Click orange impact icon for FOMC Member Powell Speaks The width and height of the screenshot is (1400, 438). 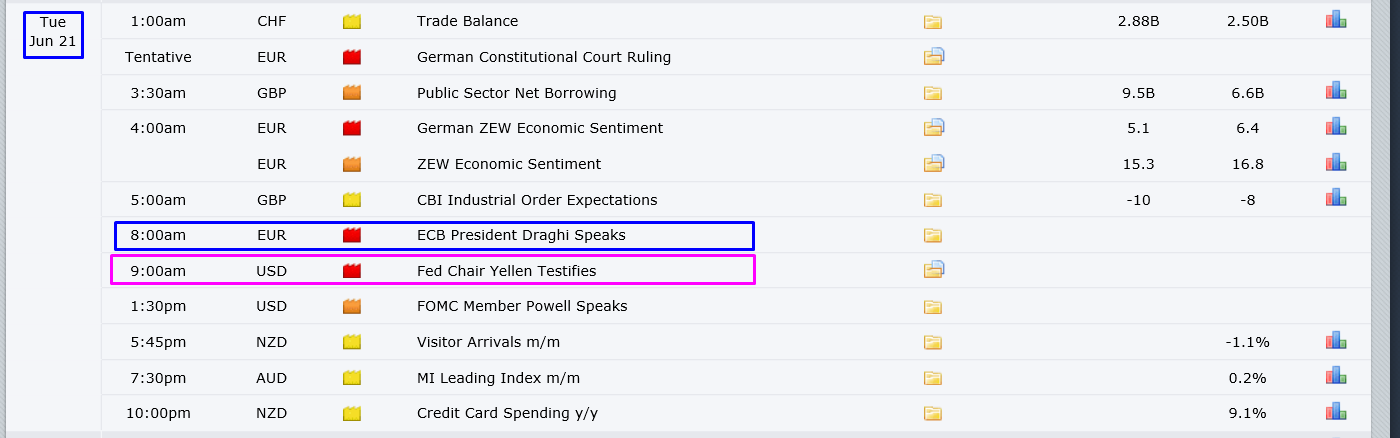(351, 306)
